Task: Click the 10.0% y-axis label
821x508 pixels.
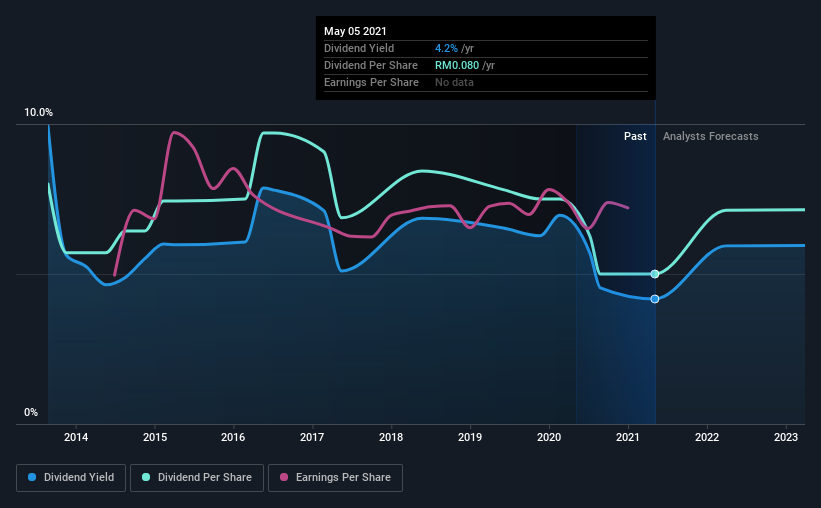Action: coord(38,113)
